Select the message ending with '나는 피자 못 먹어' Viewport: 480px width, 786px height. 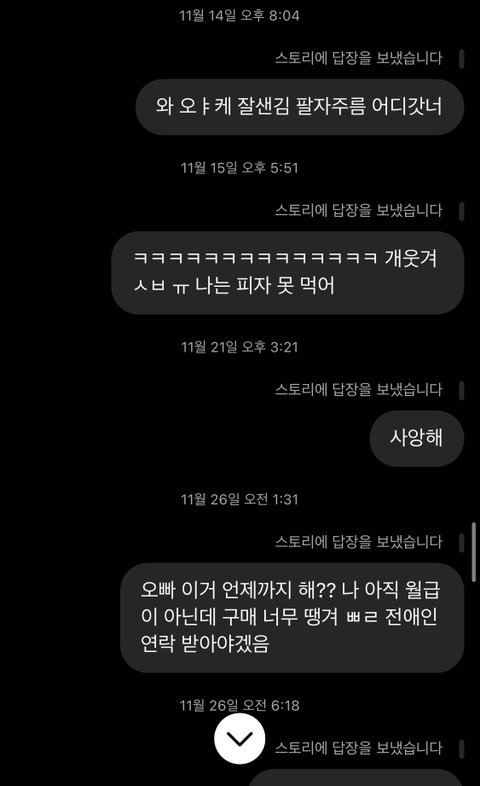288,273
